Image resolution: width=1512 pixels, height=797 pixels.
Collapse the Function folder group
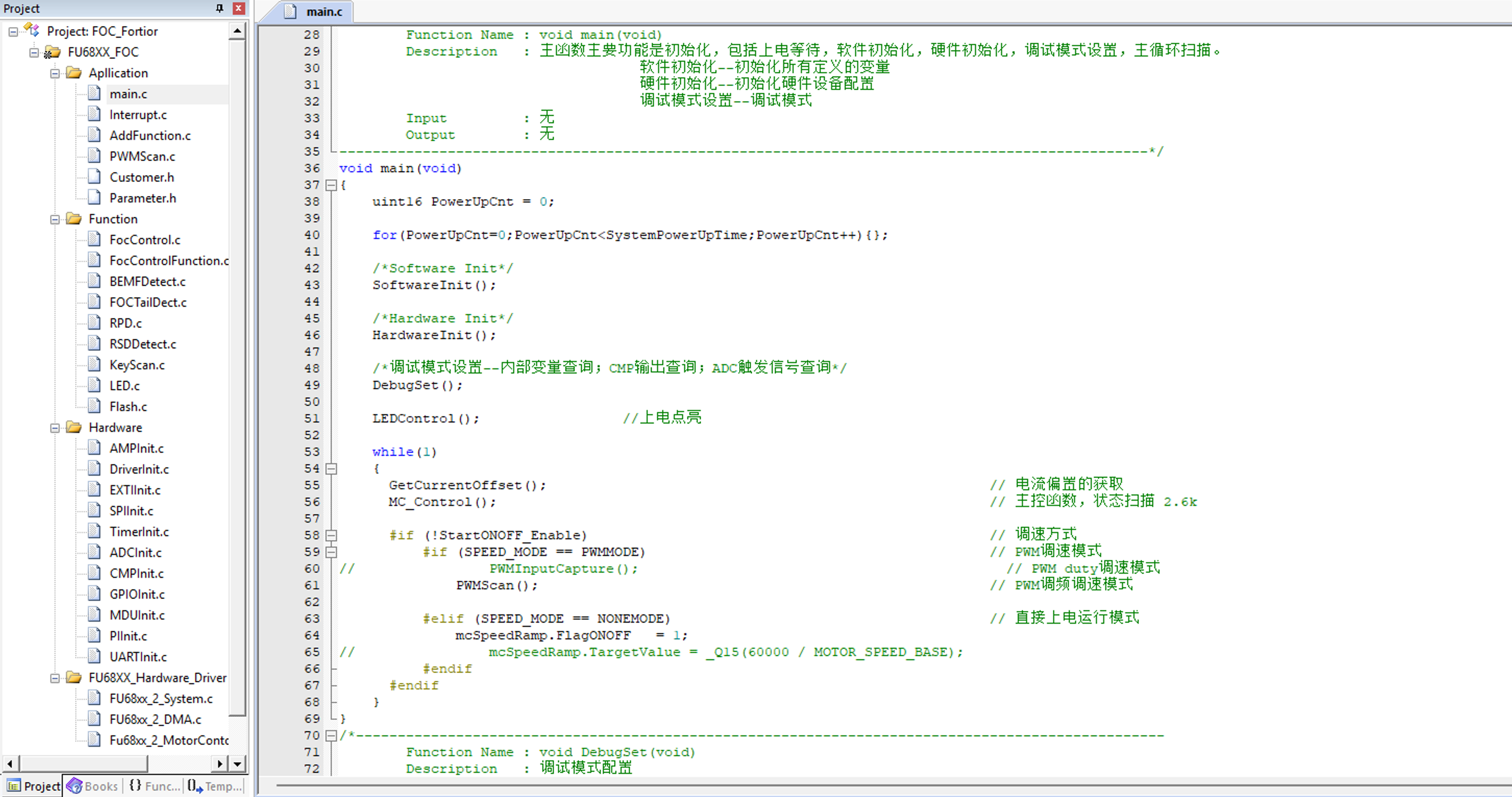coord(55,220)
